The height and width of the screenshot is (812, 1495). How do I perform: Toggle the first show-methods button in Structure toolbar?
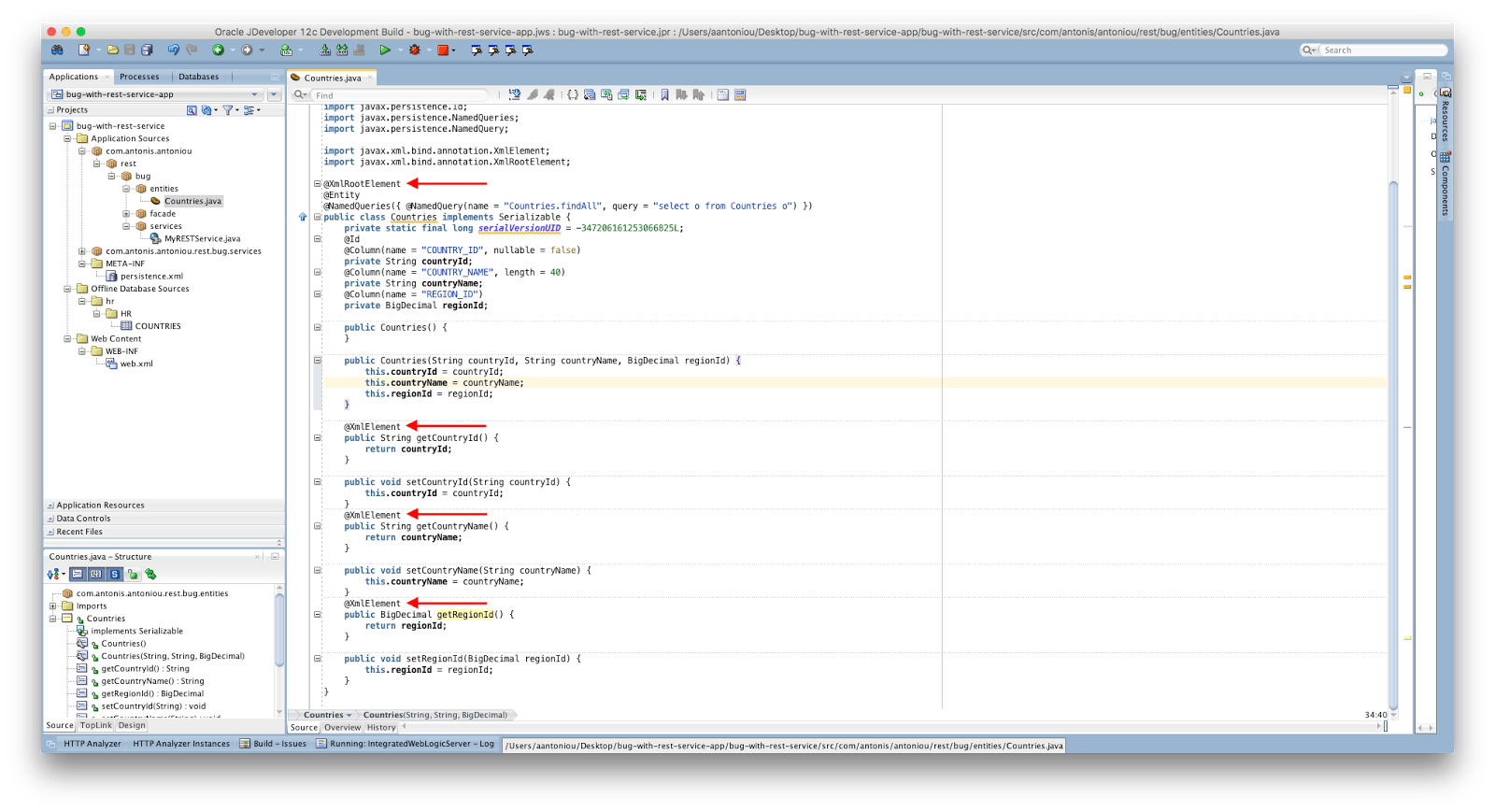[x=78, y=575]
